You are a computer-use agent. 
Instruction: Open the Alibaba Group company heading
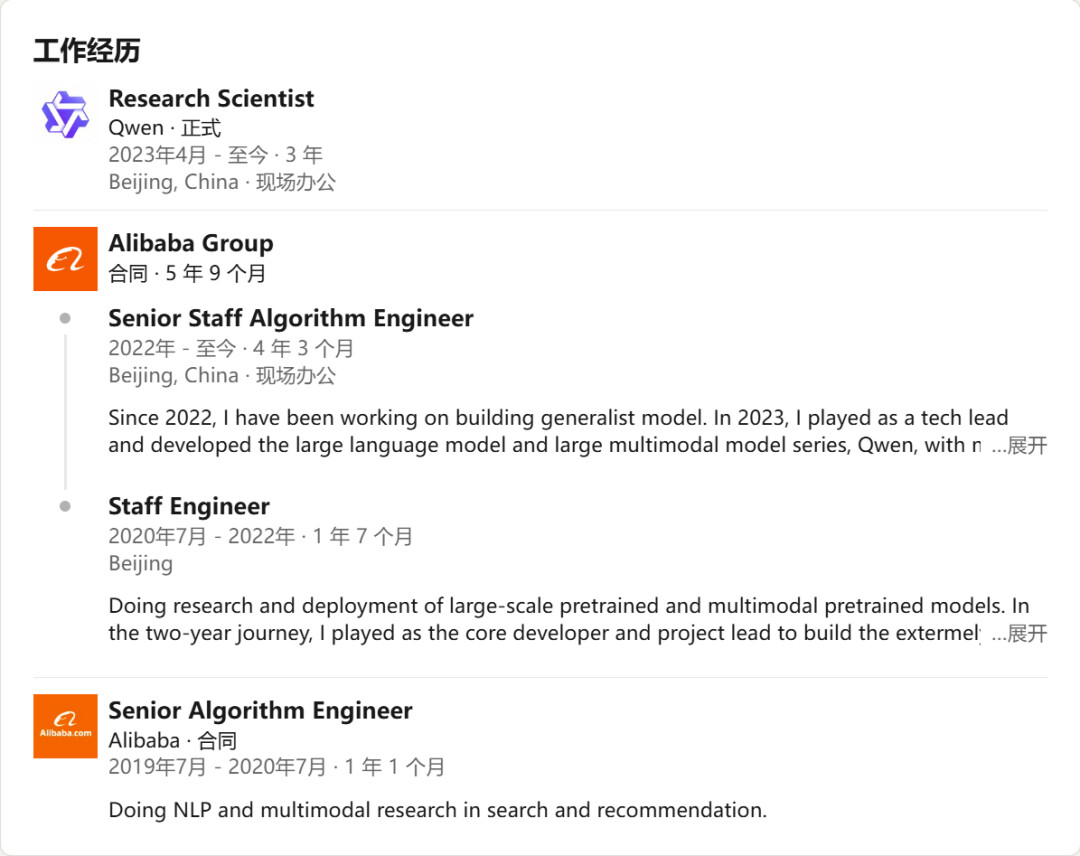pos(190,244)
